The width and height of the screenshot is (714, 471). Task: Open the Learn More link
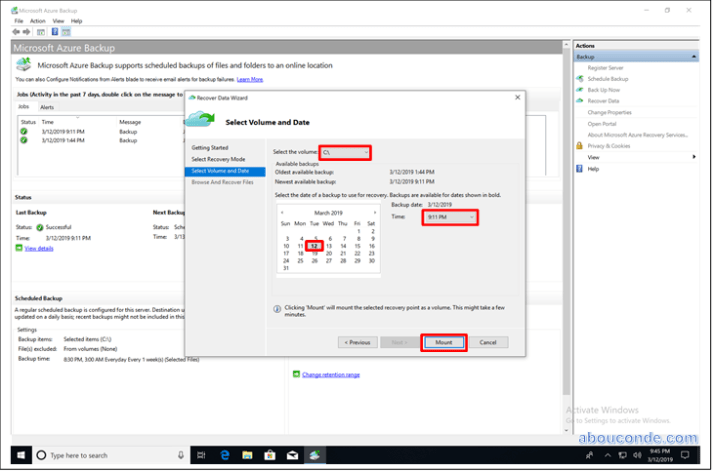(x=250, y=79)
